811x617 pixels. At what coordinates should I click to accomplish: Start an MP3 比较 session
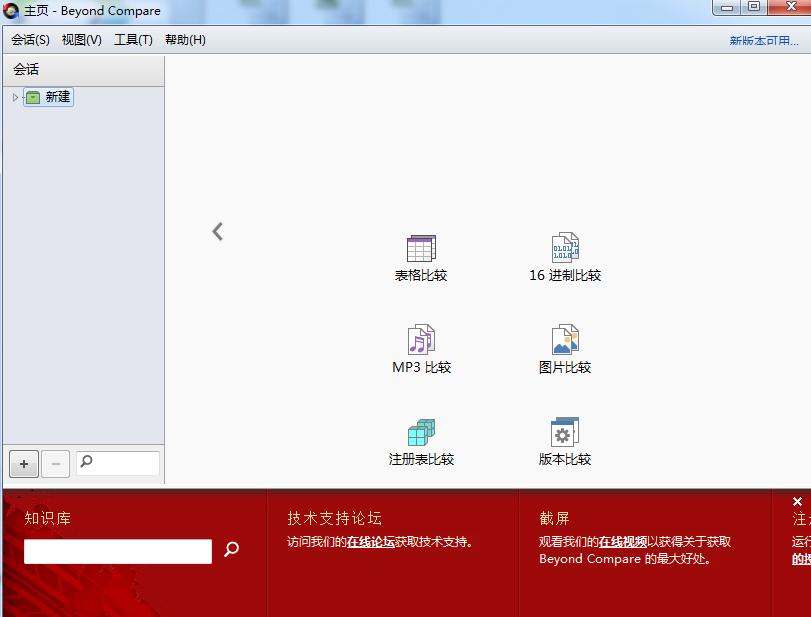(x=421, y=350)
